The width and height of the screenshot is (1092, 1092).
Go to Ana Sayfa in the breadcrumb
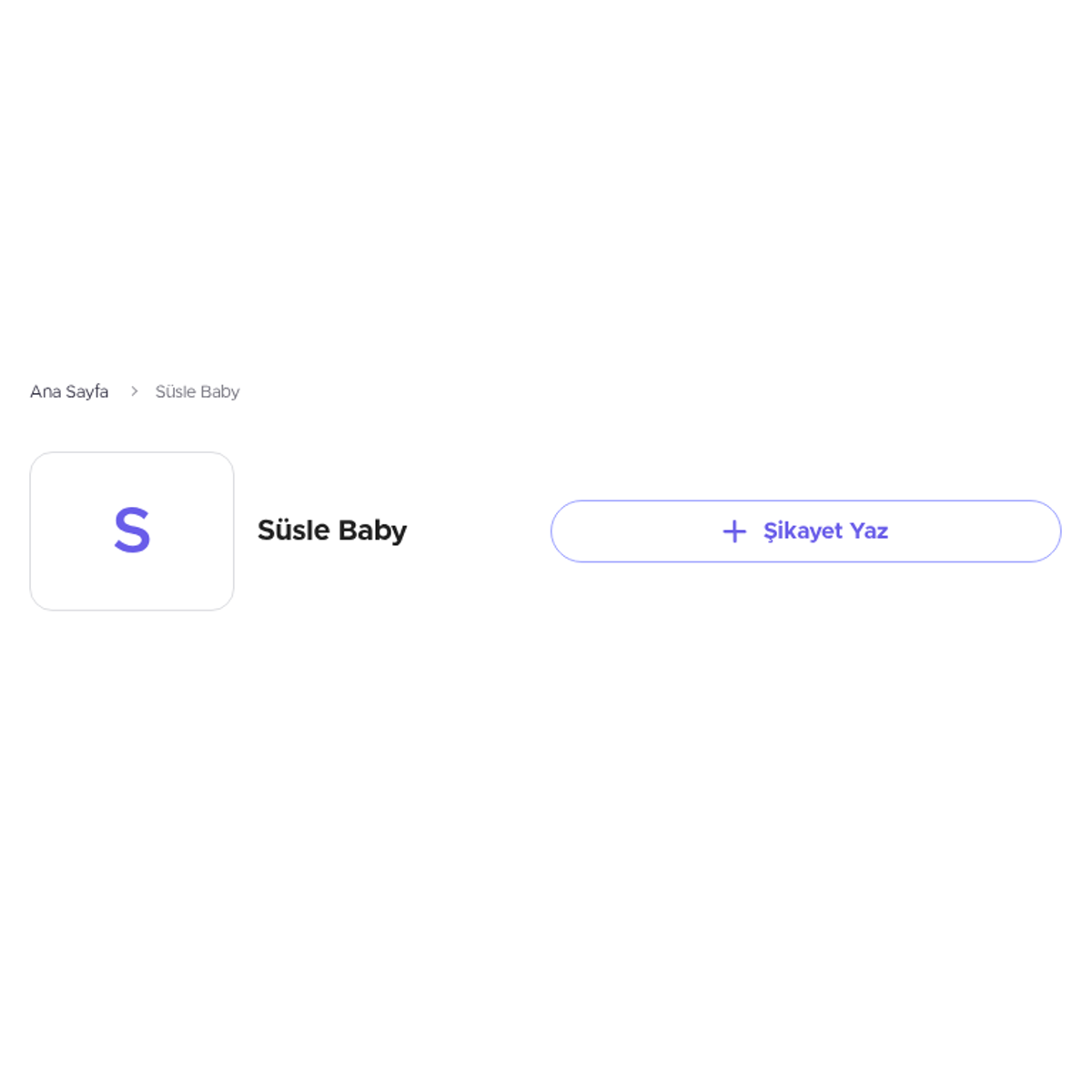69,391
